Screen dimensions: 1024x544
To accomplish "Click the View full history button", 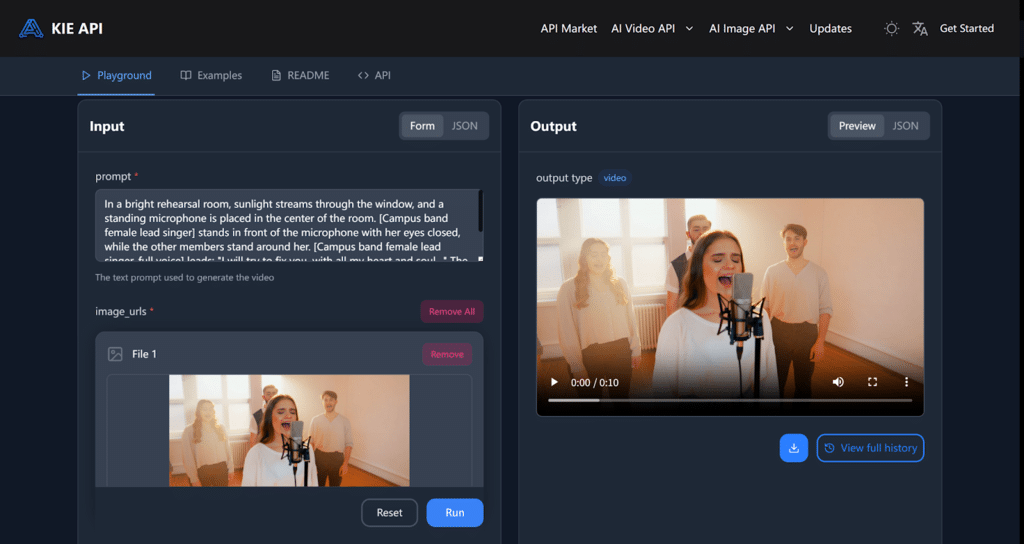I will click(870, 448).
